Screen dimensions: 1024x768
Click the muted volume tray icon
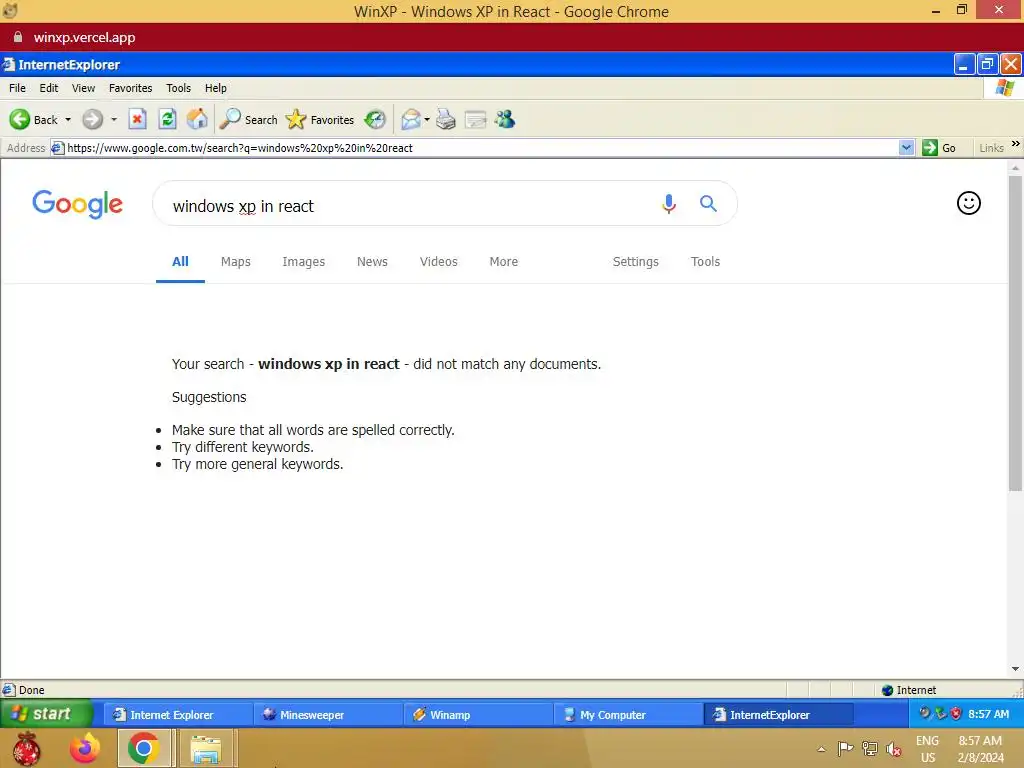point(893,749)
